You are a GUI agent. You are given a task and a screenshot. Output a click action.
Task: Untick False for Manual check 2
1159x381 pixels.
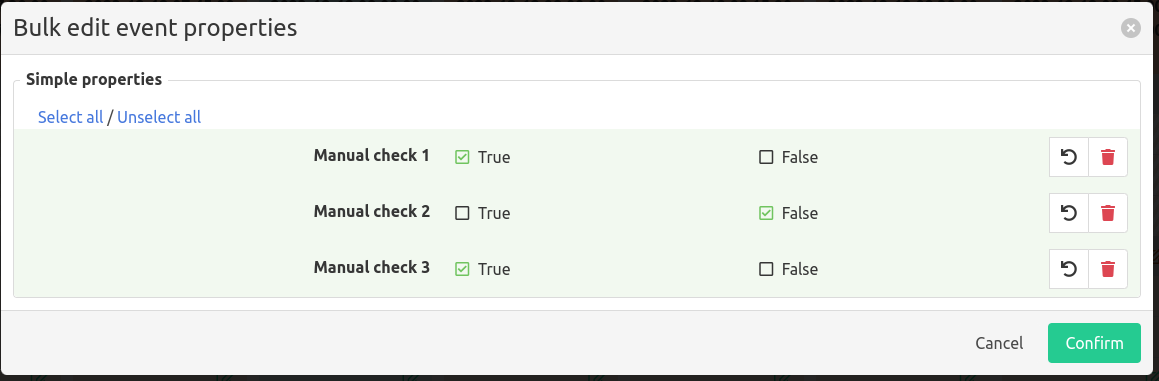click(x=766, y=213)
